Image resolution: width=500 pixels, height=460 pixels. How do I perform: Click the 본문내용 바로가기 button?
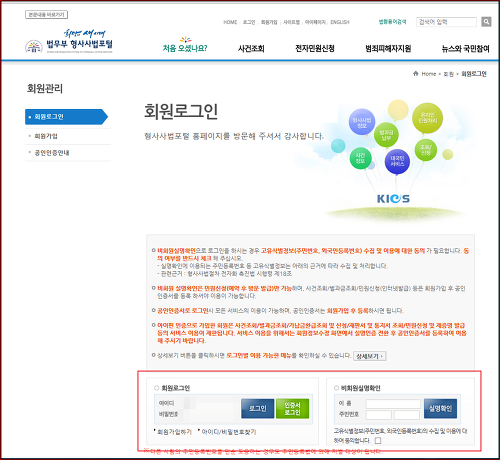47,15
